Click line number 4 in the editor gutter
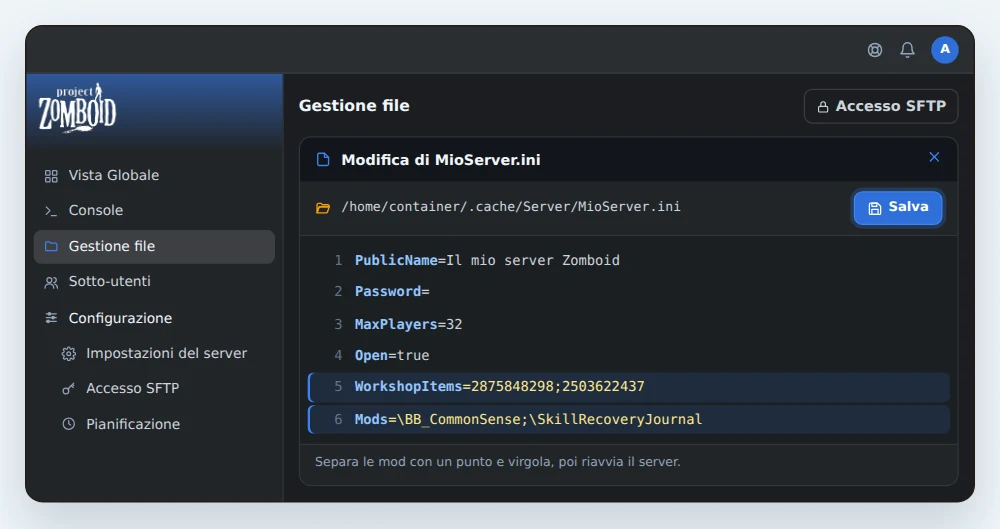This screenshot has height=529, width=1000. [338, 355]
